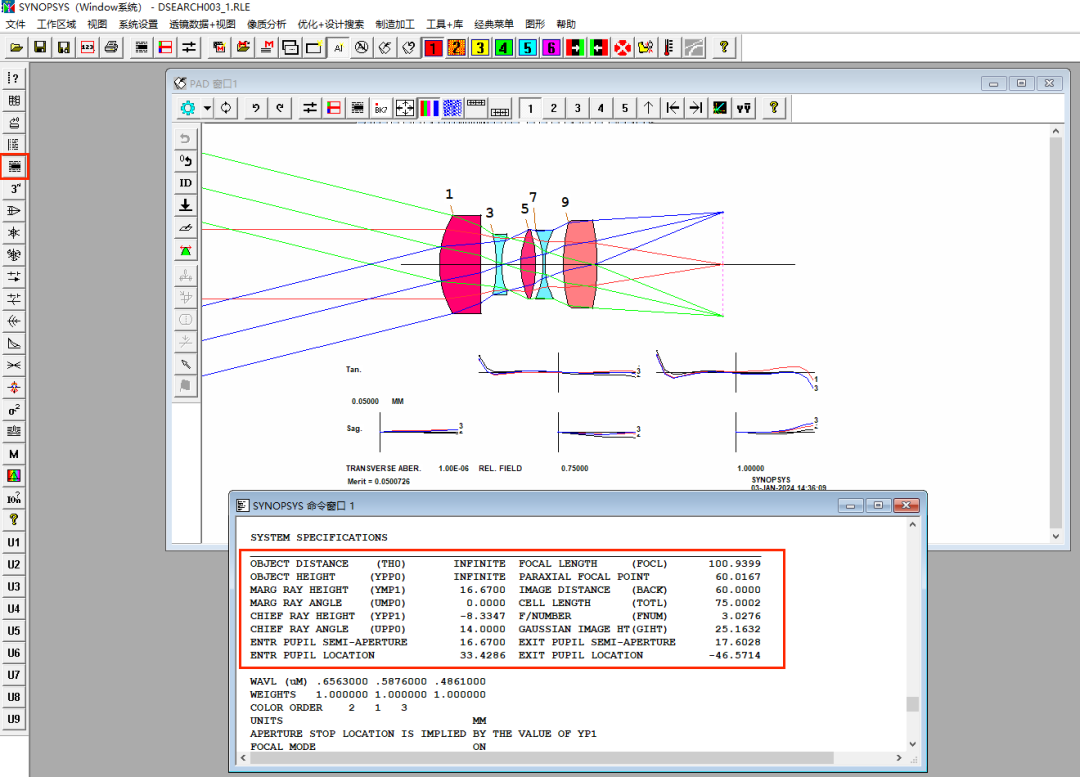
Task: Select configuration 5 cyan numbered button
Action: click(x=528, y=48)
